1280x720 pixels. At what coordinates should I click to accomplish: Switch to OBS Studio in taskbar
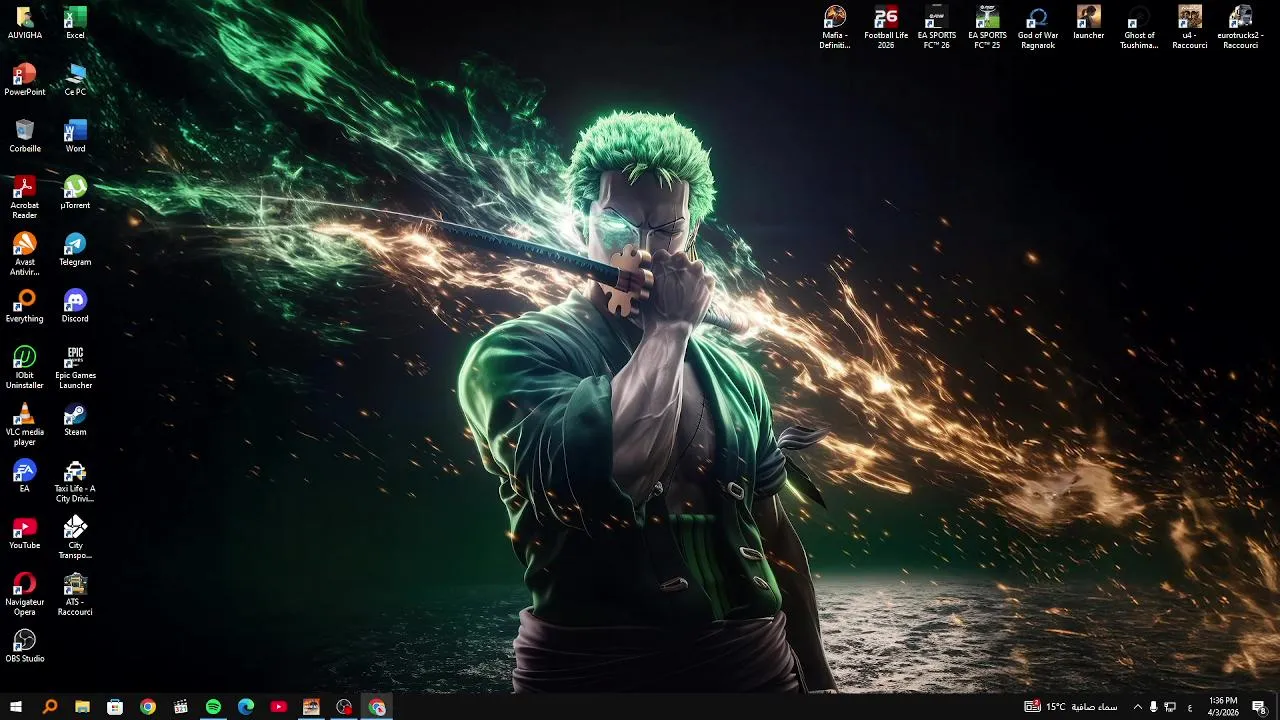[344, 707]
